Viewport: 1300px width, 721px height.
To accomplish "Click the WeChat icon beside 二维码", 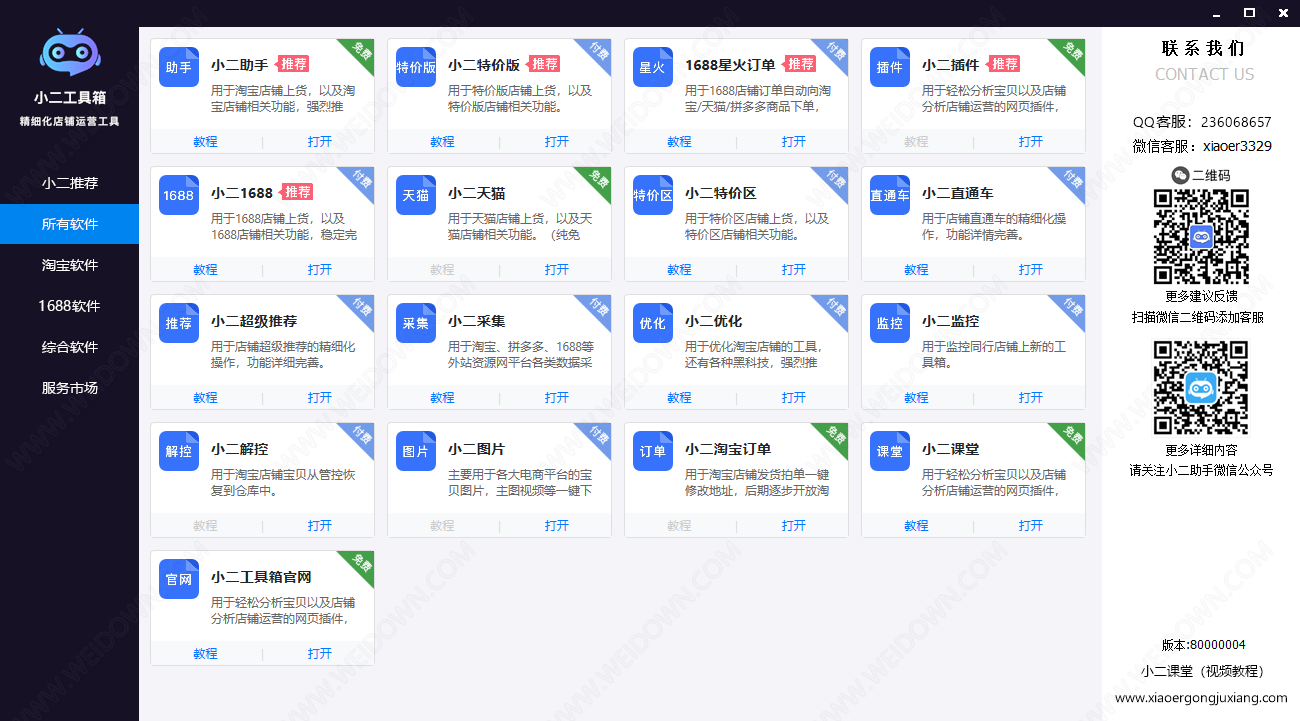I will tap(1180, 175).
